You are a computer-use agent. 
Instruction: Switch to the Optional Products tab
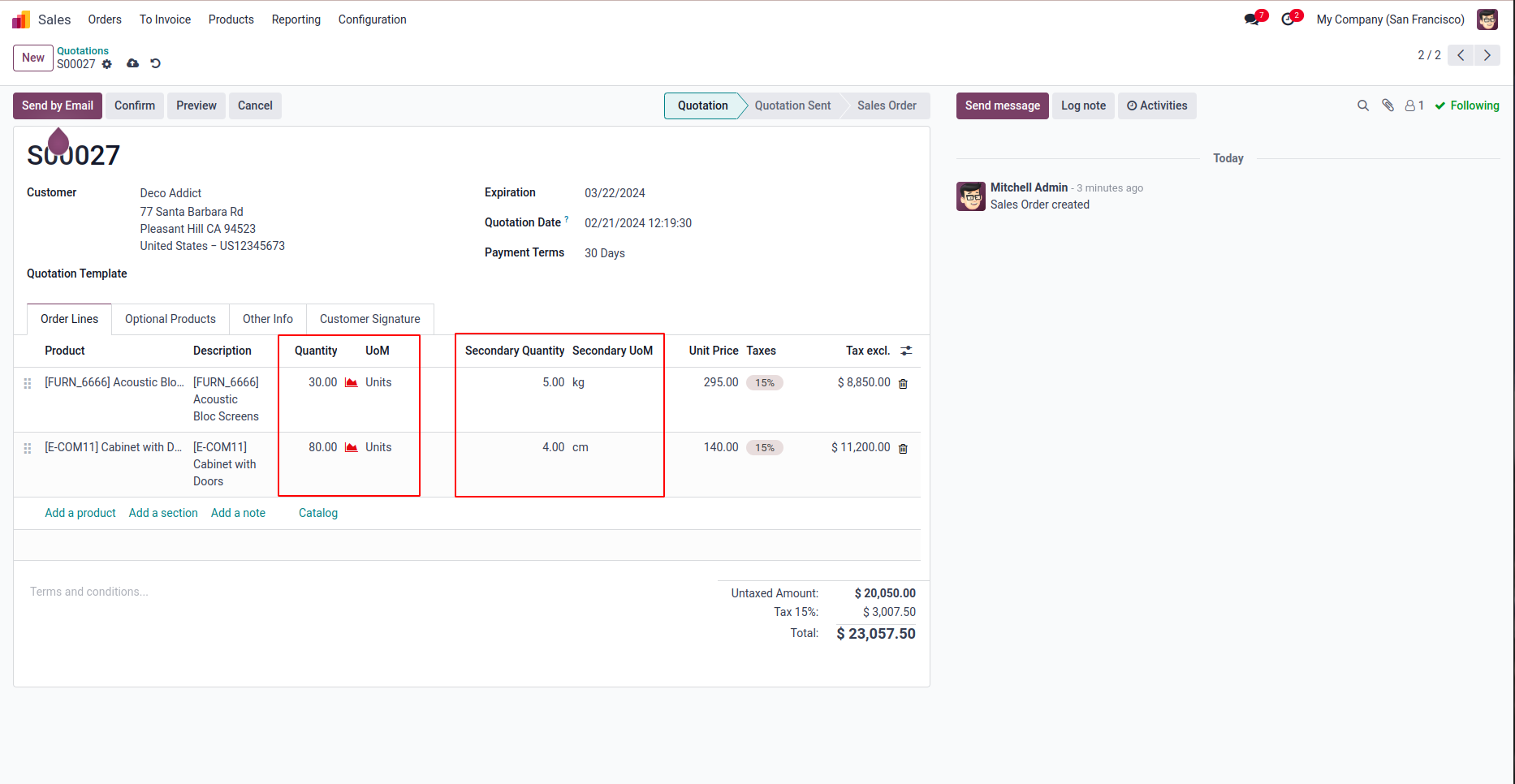[170, 319]
